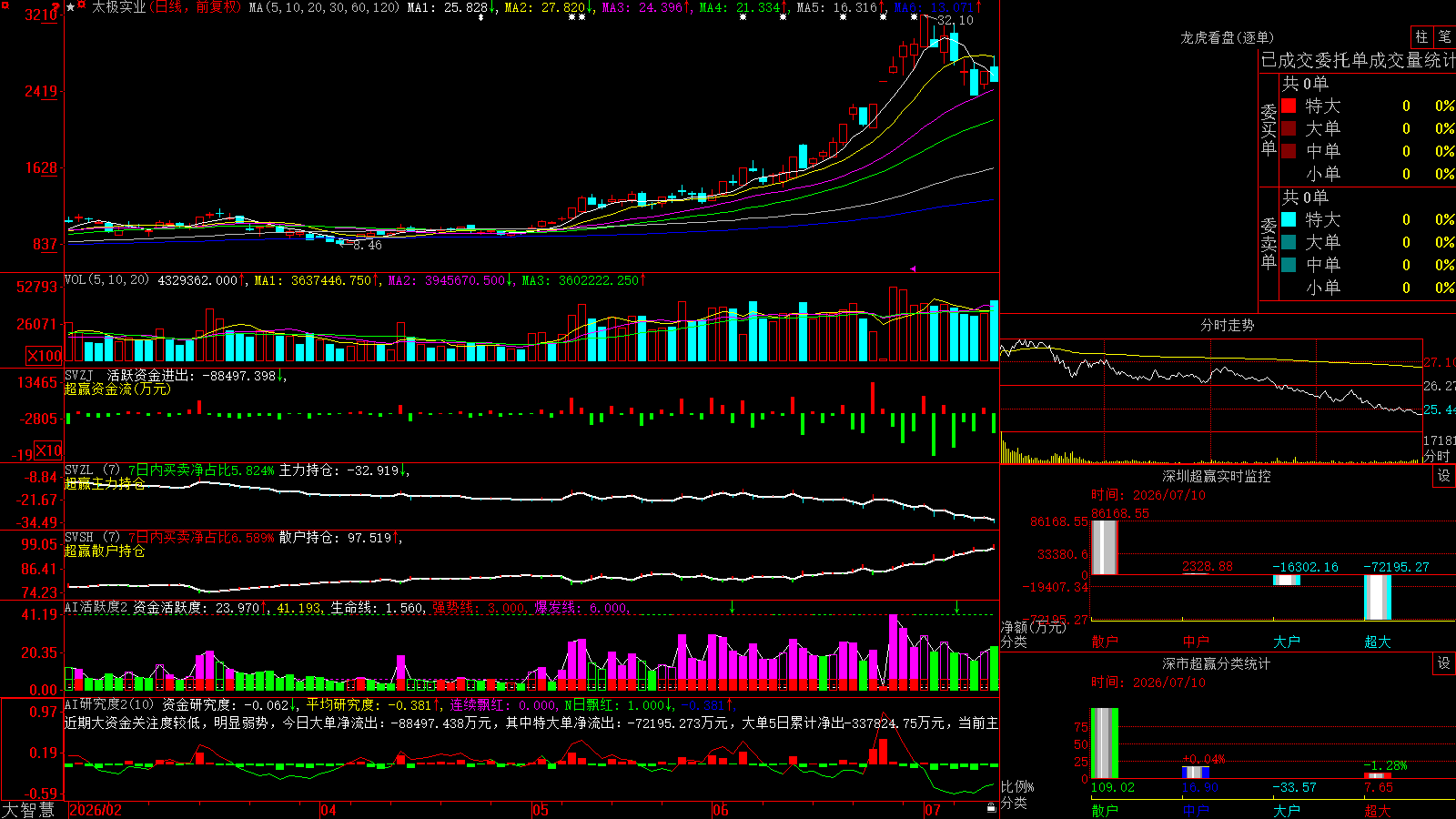Viewport: 1456px width, 819px height.
Task: Click the MA4: 21.334 value
Action: 739,7
